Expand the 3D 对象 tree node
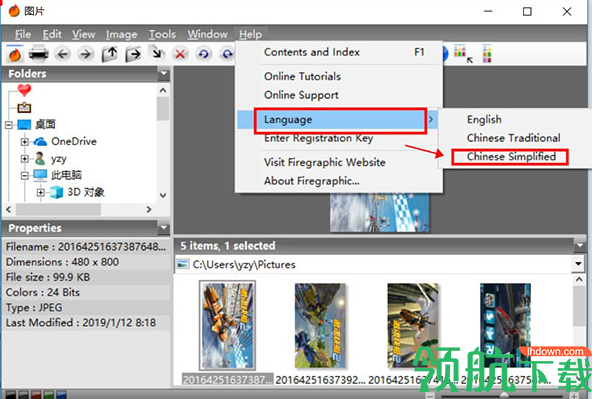The height and width of the screenshot is (399, 592). [40, 192]
